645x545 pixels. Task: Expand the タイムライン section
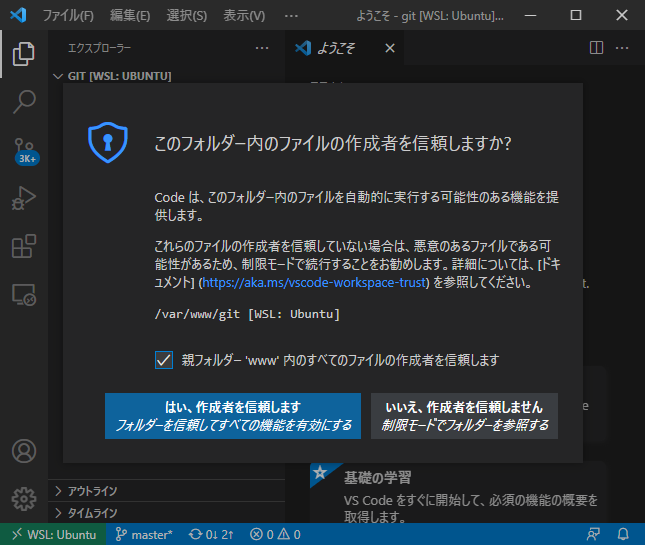[166, 513]
